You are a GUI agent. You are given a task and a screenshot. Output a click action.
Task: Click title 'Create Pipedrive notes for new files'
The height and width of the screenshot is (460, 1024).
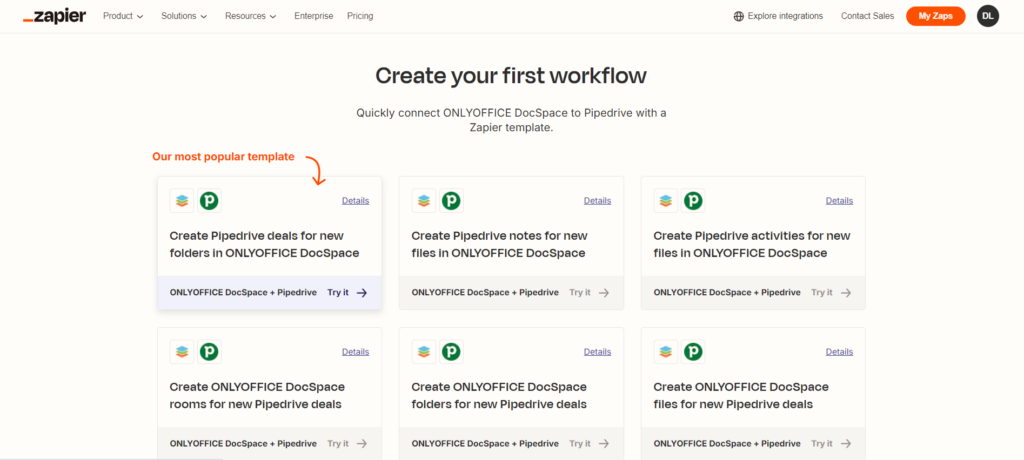click(x=500, y=244)
